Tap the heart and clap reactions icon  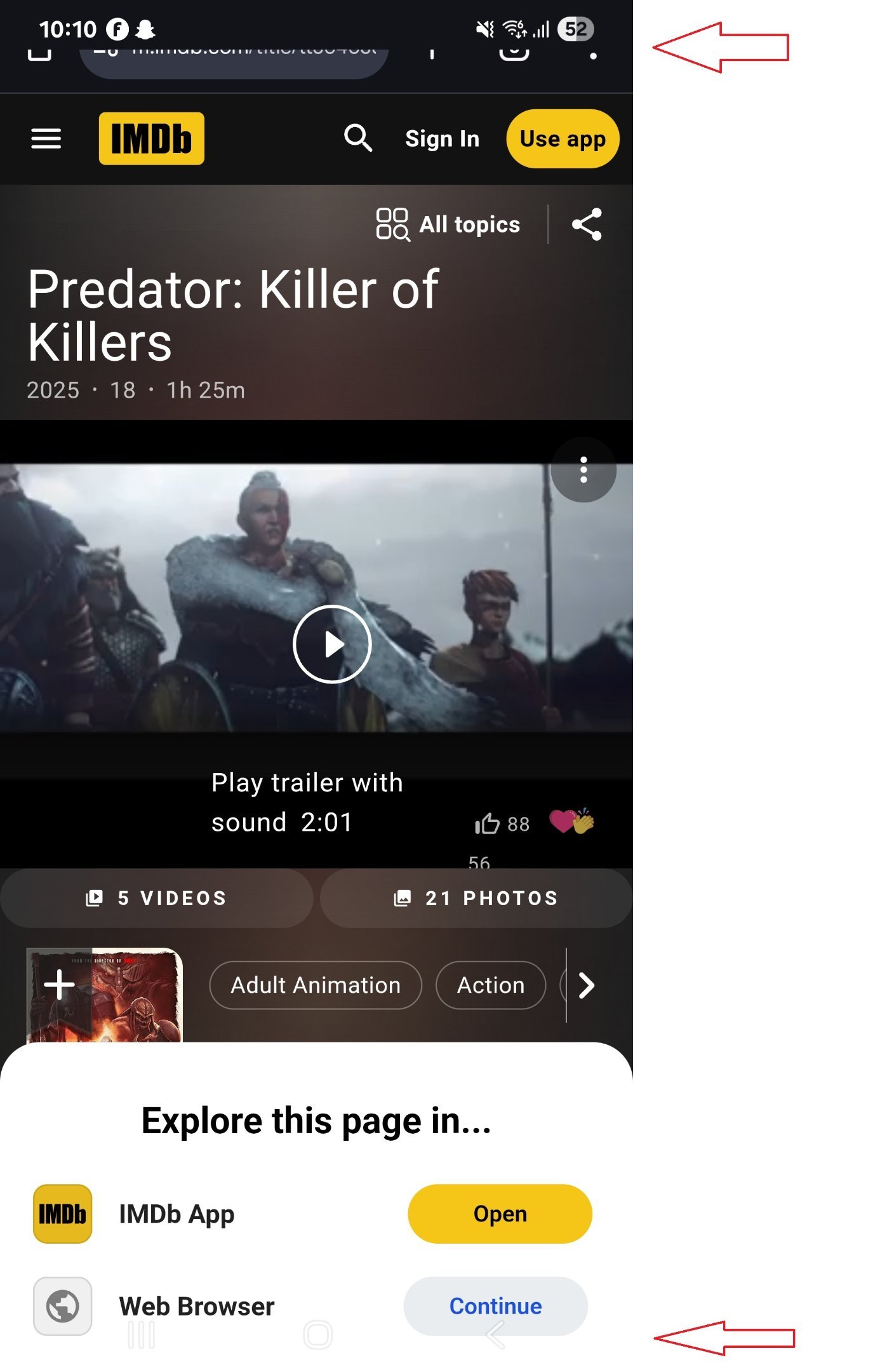(571, 821)
